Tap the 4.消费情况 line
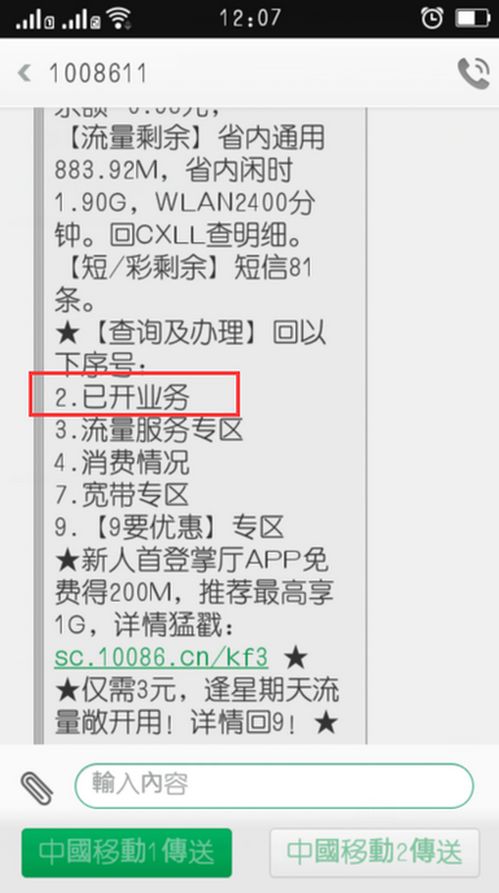Screen dimensions: 499x893 pos(122,463)
